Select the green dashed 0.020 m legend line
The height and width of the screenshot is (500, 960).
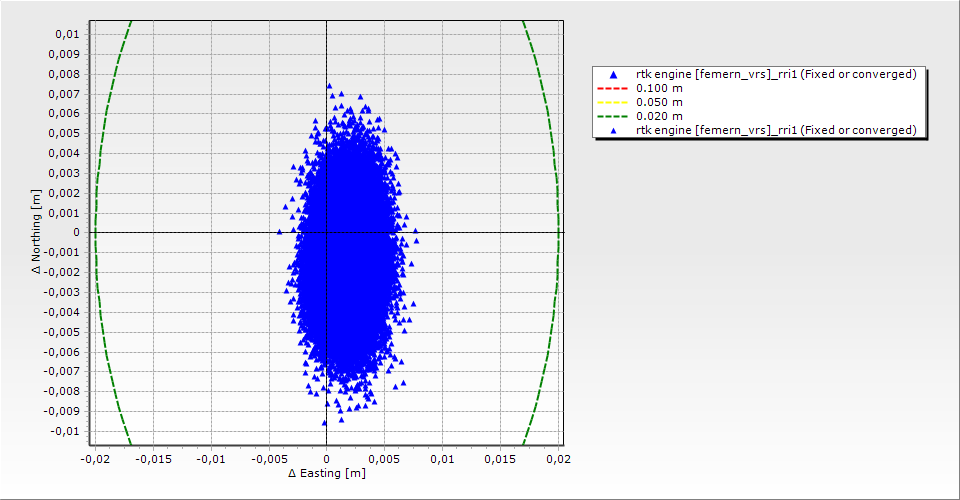[613, 117]
